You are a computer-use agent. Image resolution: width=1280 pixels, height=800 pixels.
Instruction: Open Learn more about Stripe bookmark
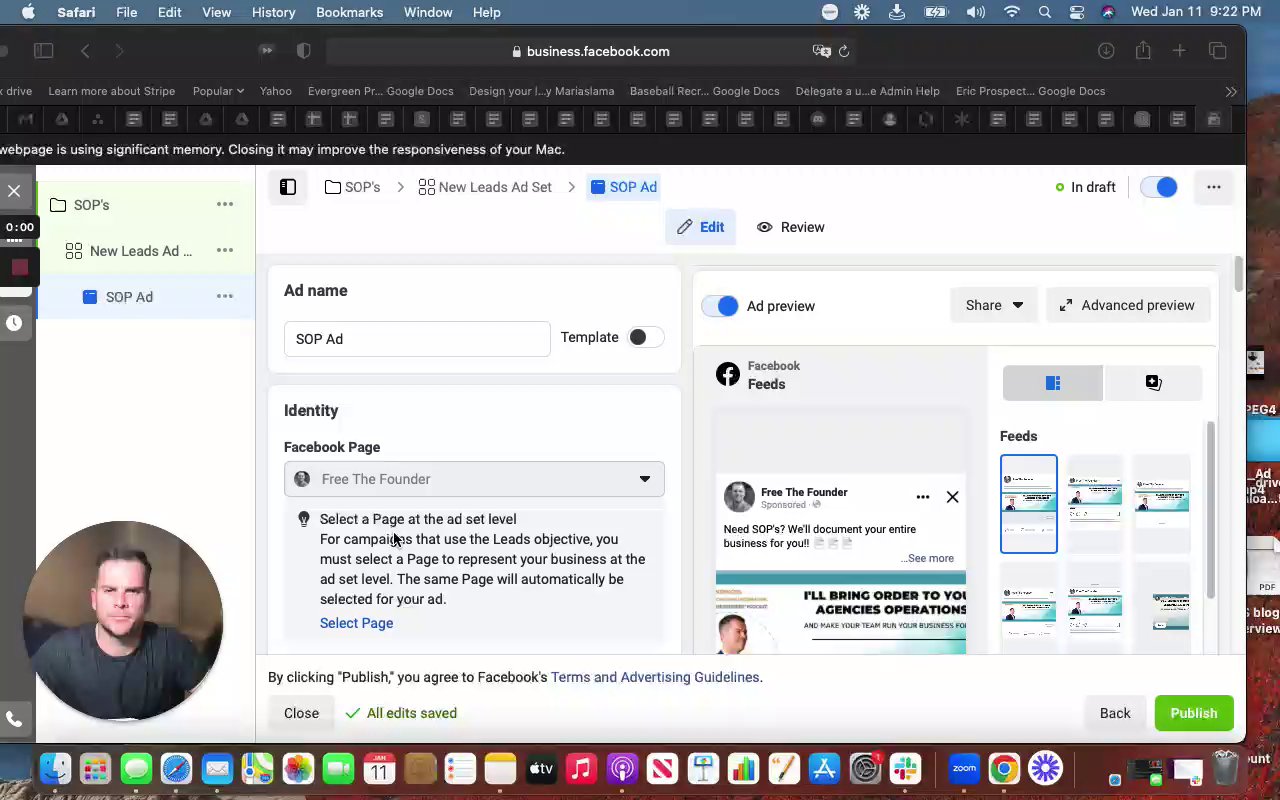pos(112,91)
